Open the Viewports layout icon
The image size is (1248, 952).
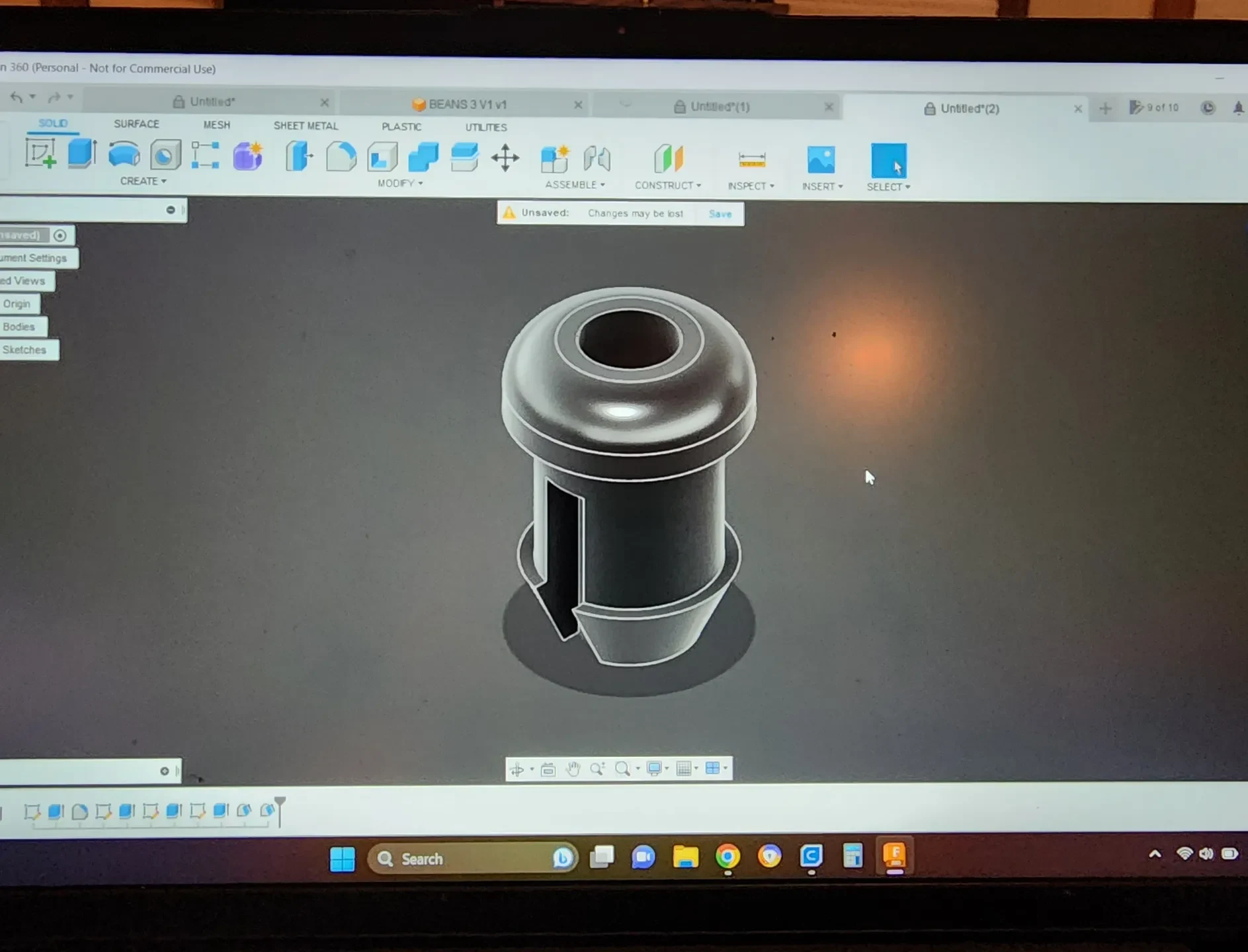712,768
